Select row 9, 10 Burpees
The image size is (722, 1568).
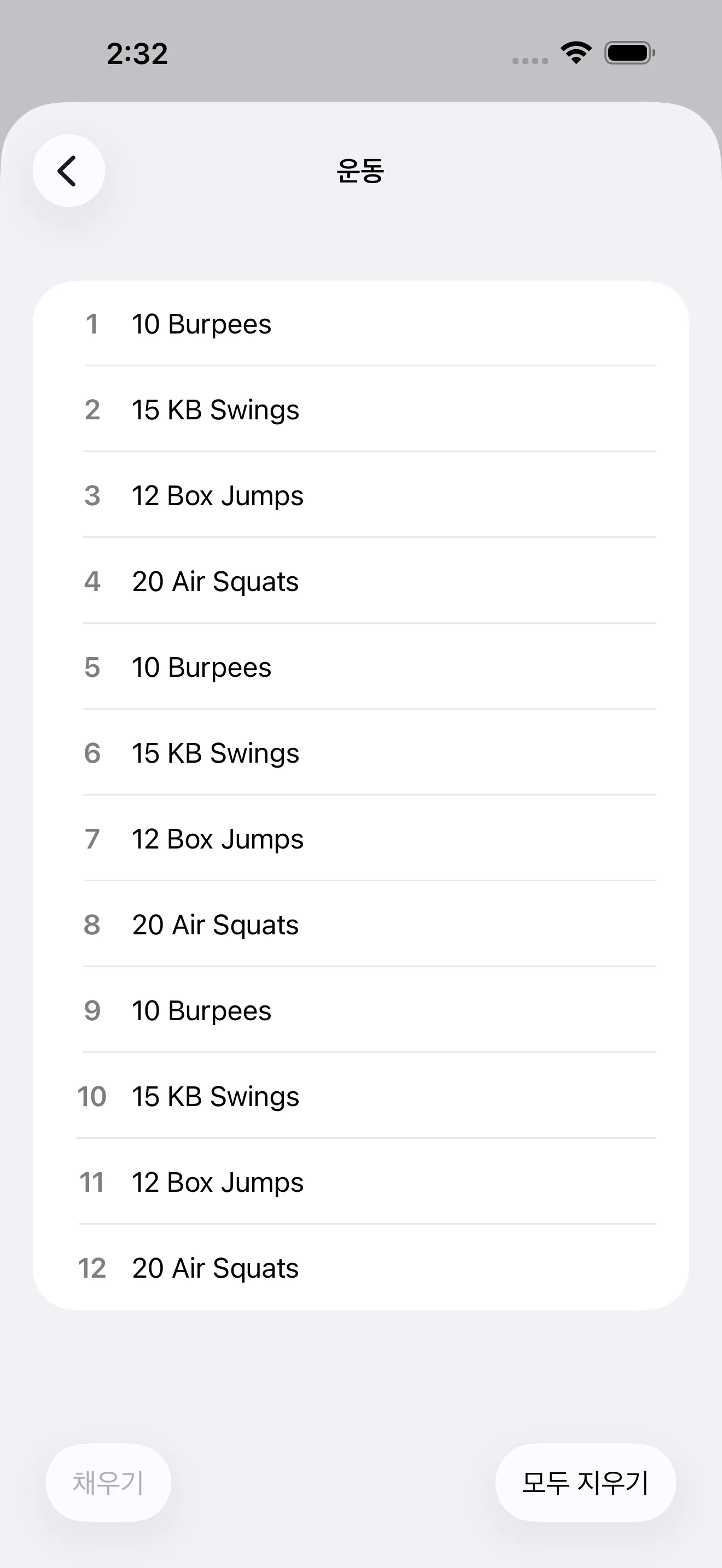click(360, 1010)
